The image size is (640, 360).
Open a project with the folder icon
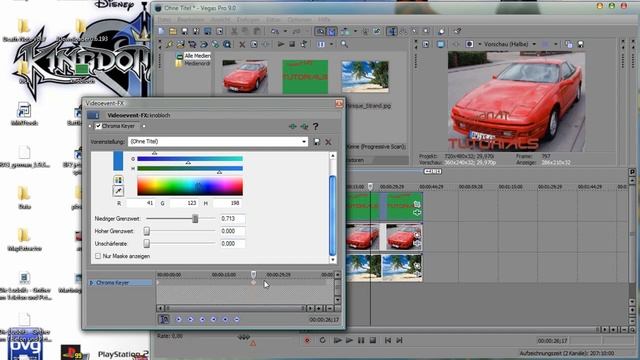(x=173, y=31)
